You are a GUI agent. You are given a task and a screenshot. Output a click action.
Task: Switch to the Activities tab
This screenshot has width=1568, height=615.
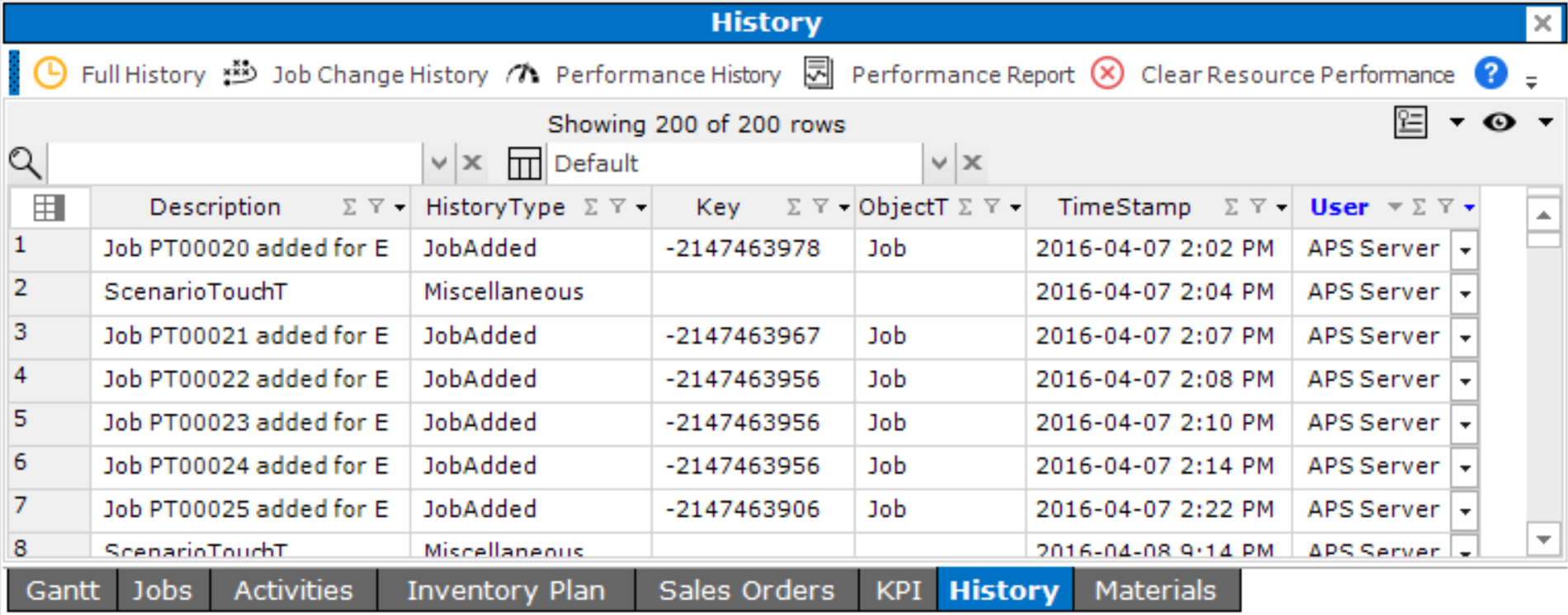pyautogui.click(x=294, y=590)
